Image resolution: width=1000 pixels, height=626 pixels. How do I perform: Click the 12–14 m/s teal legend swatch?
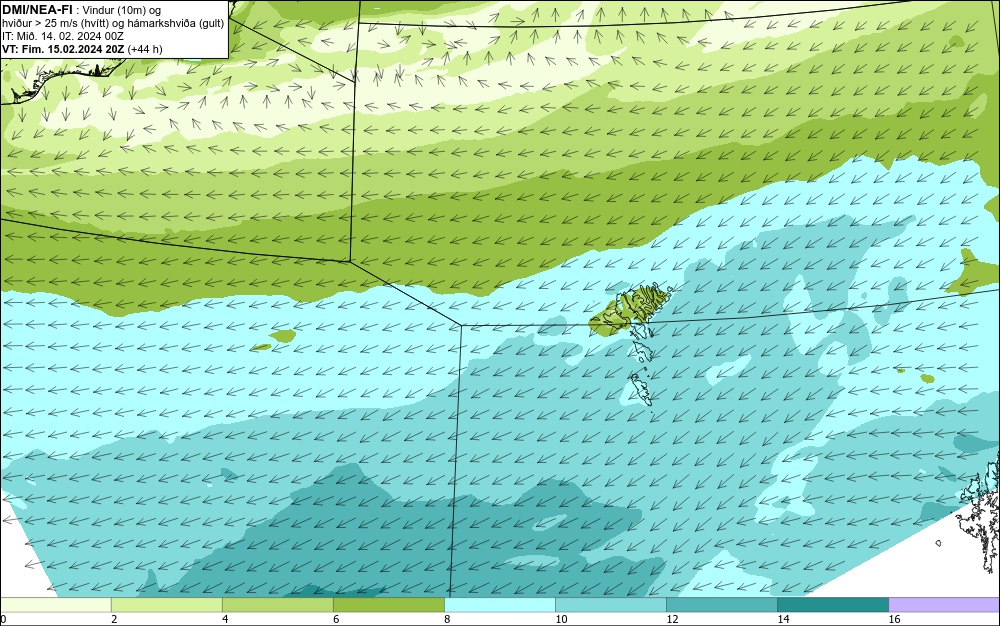click(722, 604)
